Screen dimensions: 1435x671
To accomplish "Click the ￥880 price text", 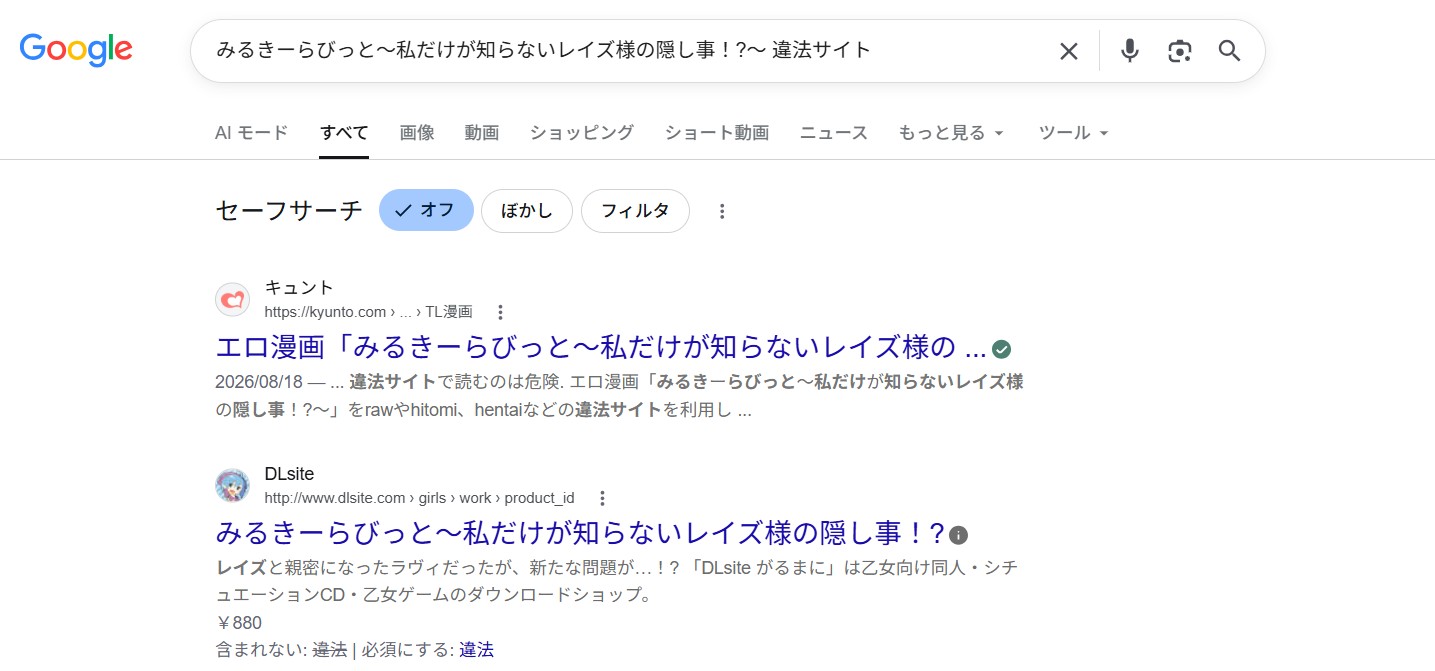I will [x=239, y=623].
